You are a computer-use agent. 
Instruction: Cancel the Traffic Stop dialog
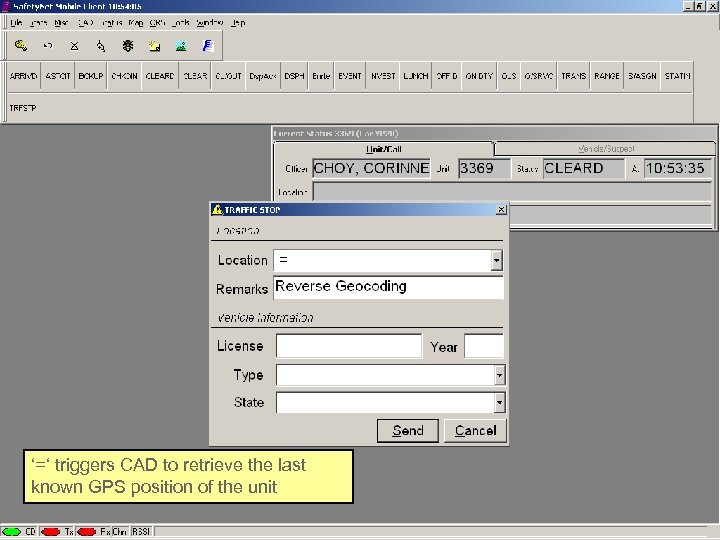pyautogui.click(x=475, y=431)
